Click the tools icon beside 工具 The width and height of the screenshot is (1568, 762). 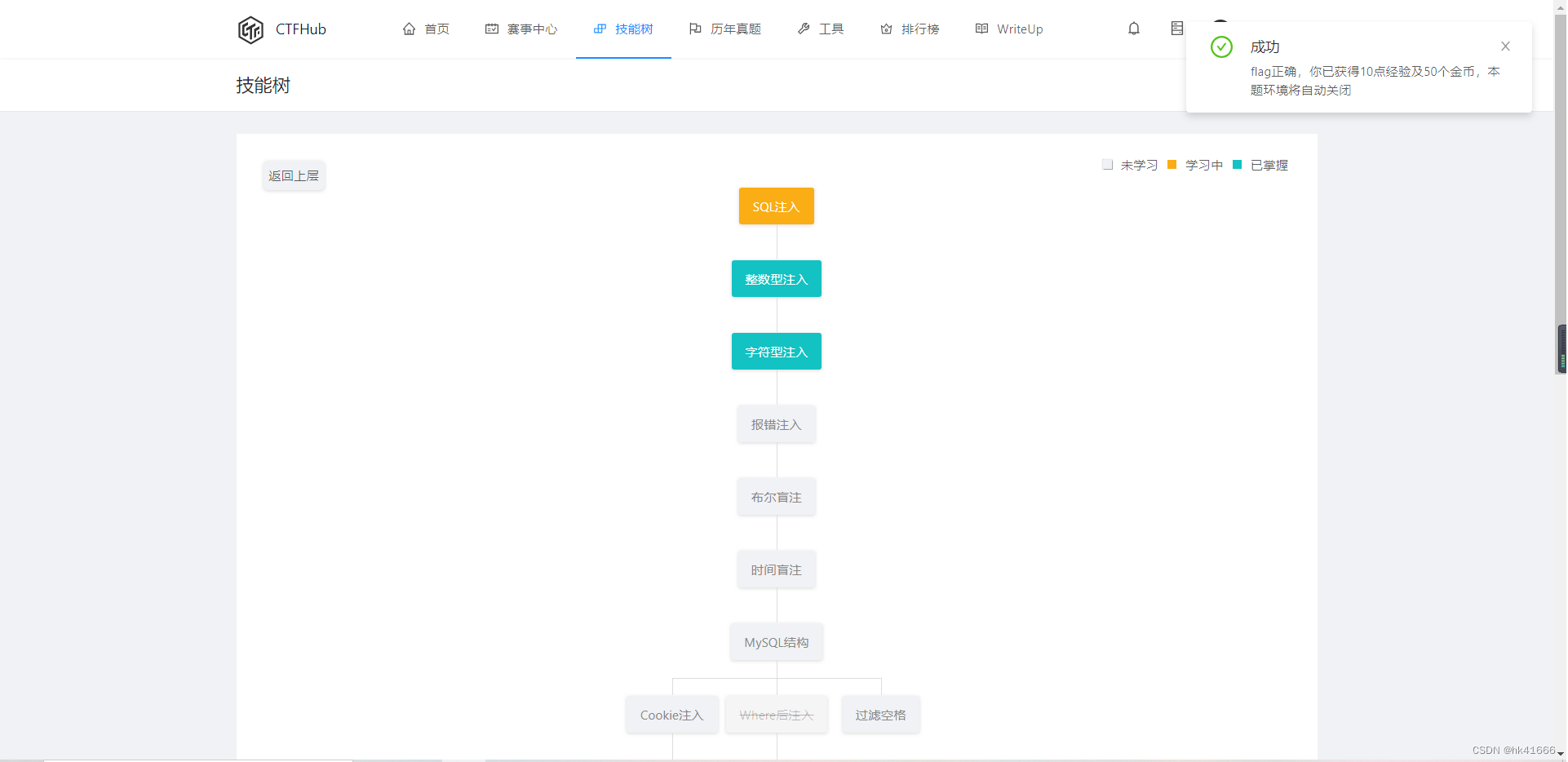(804, 28)
